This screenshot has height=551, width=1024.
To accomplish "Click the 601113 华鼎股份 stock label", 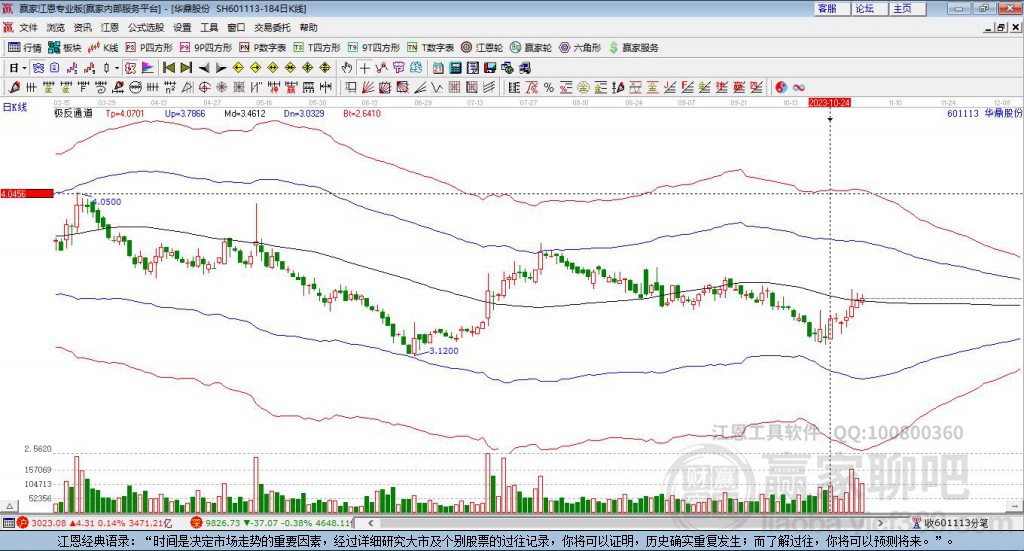I will pos(984,113).
